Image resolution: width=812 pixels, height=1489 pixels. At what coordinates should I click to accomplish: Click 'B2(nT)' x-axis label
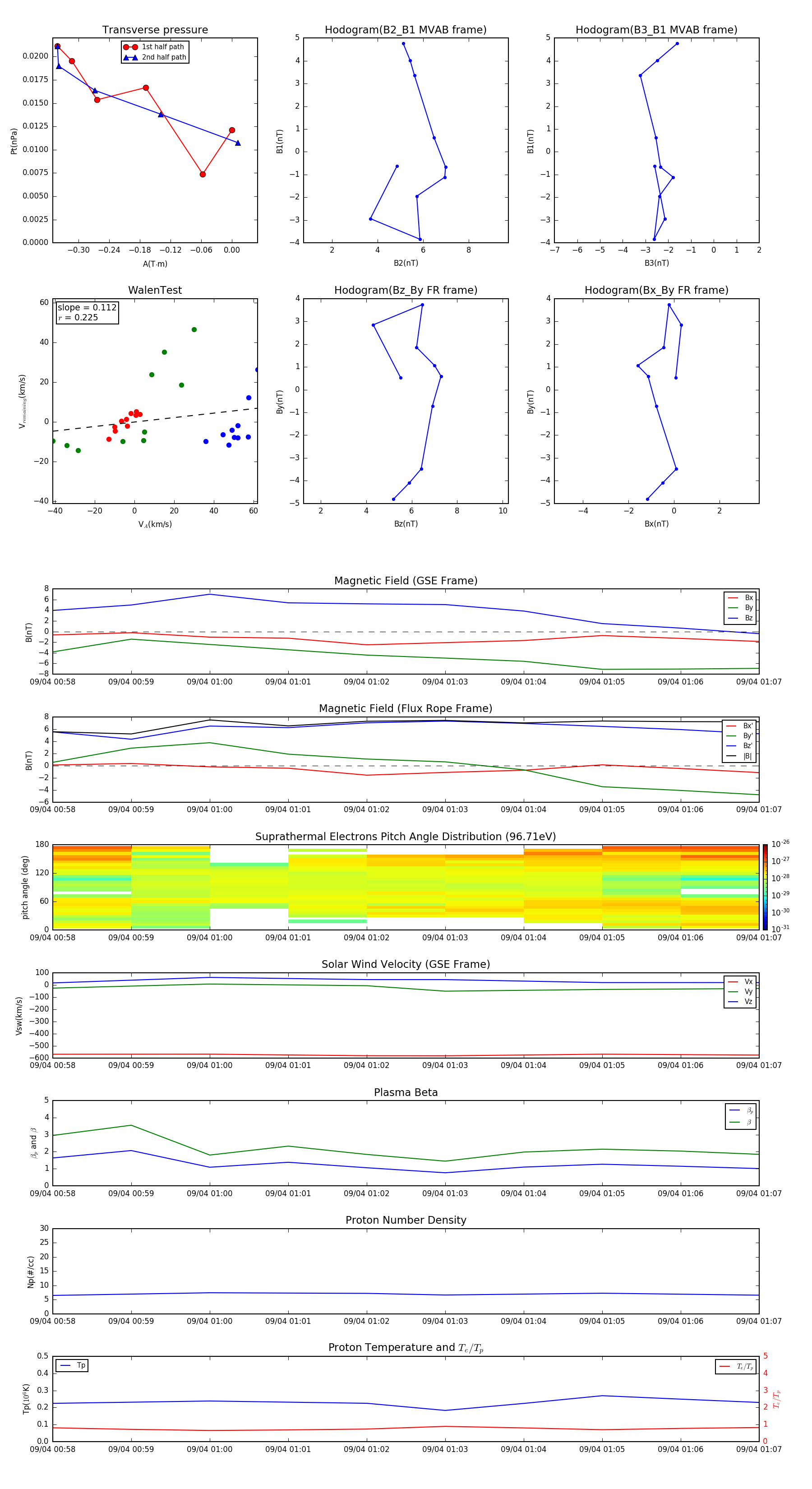tap(406, 263)
